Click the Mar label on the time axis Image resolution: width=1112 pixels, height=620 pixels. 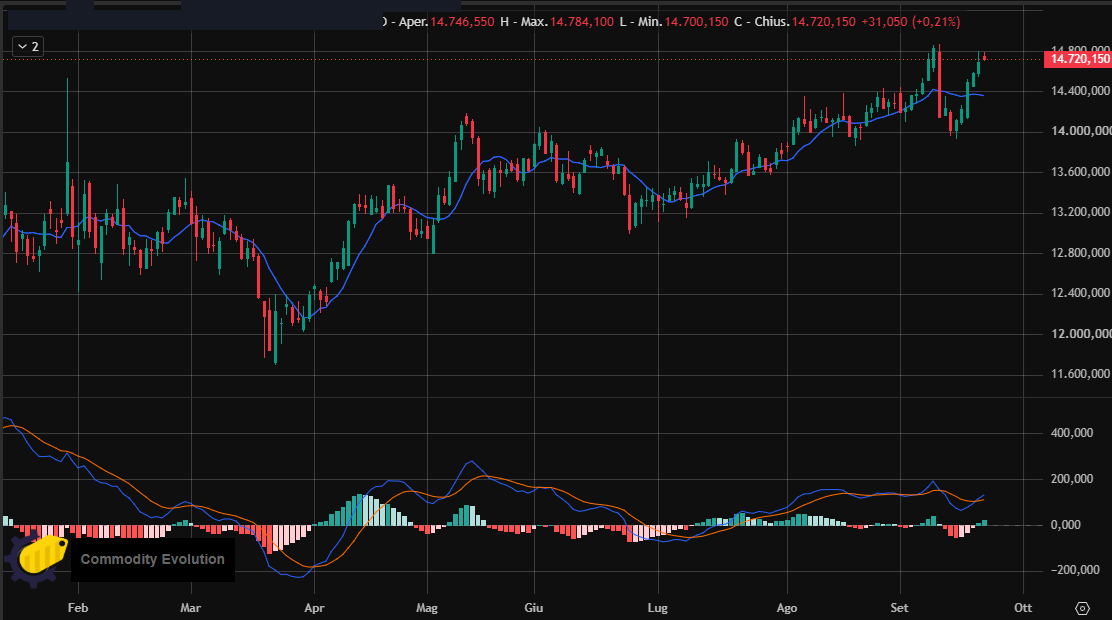[x=191, y=608]
